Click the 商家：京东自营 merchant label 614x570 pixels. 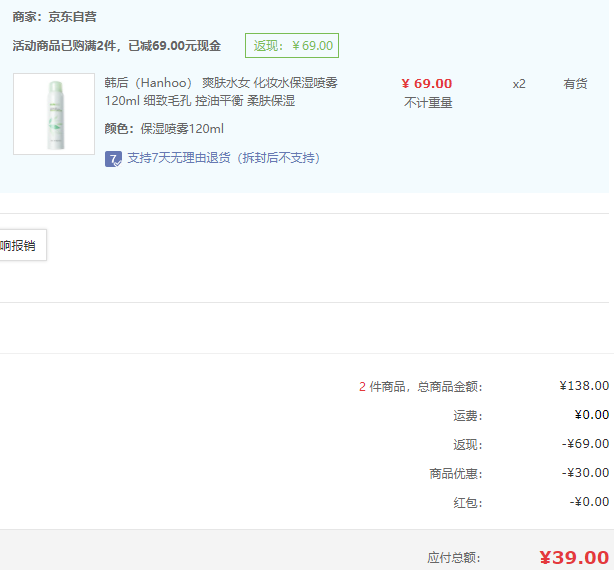click(54, 17)
